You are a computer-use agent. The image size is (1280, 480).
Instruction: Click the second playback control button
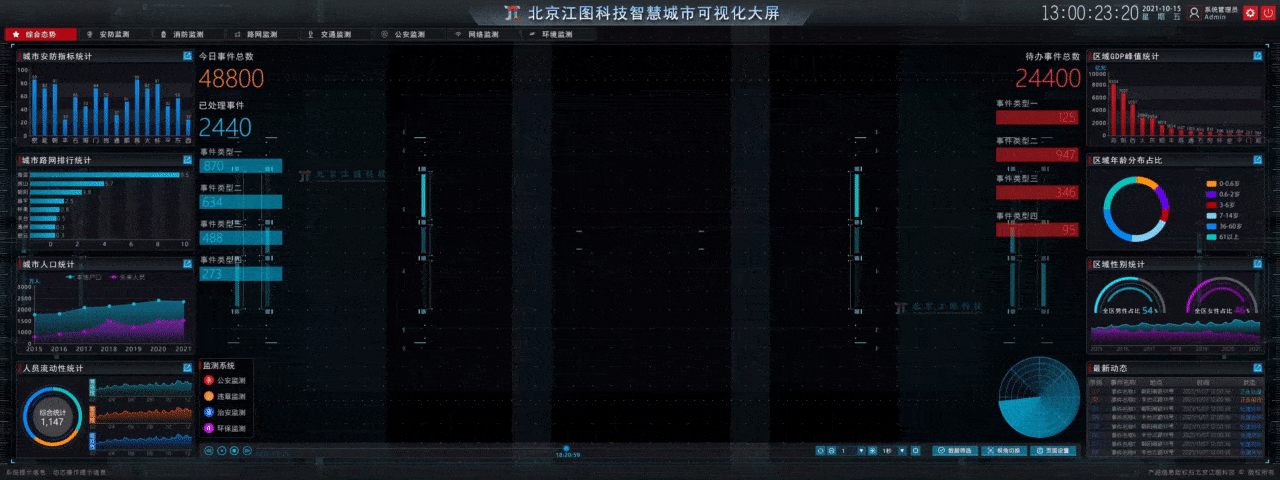tap(222, 450)
